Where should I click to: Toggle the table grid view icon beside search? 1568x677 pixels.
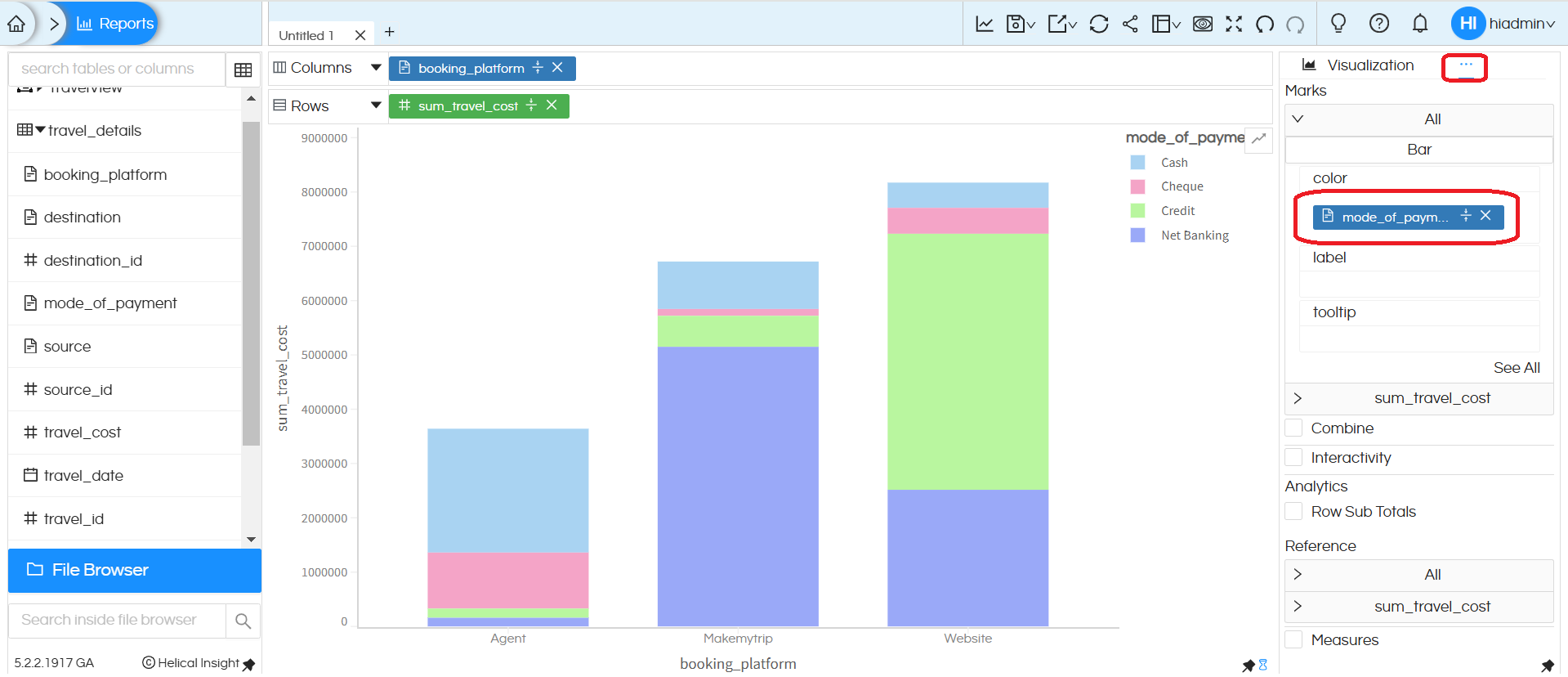pyautogui.click(x=243, y=69)
